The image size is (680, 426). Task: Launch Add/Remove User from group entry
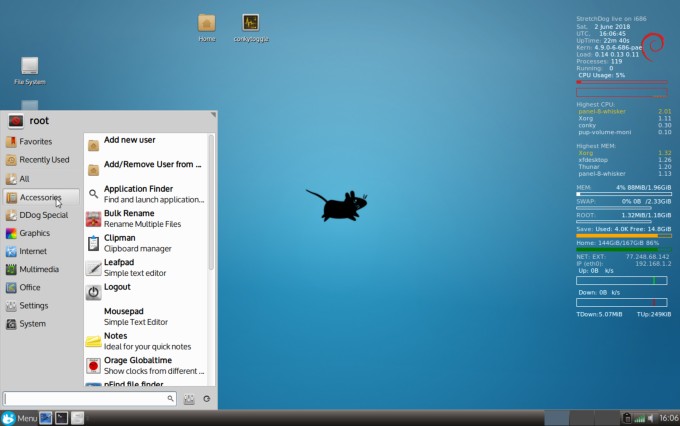point(146,170)
